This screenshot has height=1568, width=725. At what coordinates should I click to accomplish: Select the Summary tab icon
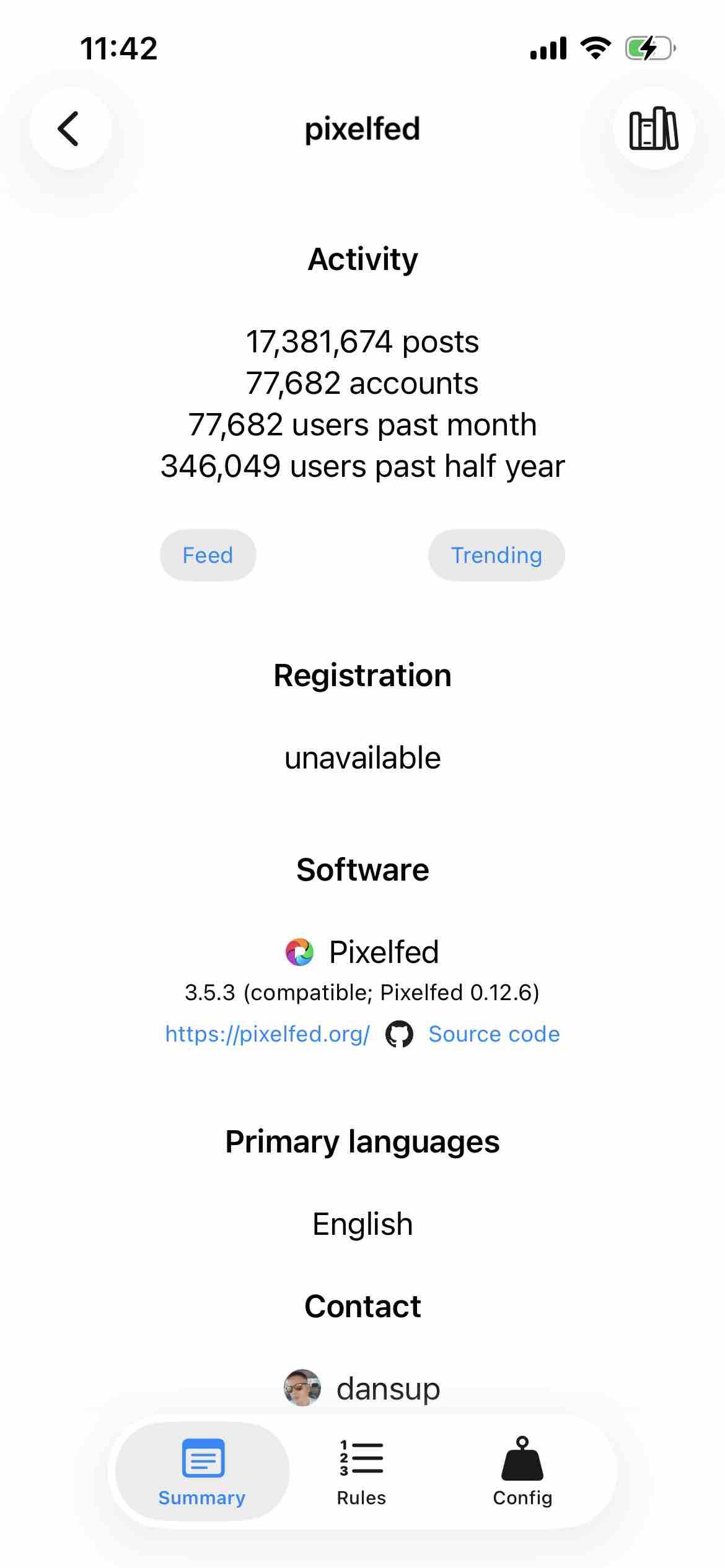pyautogui.click(x=203, y=1458)
